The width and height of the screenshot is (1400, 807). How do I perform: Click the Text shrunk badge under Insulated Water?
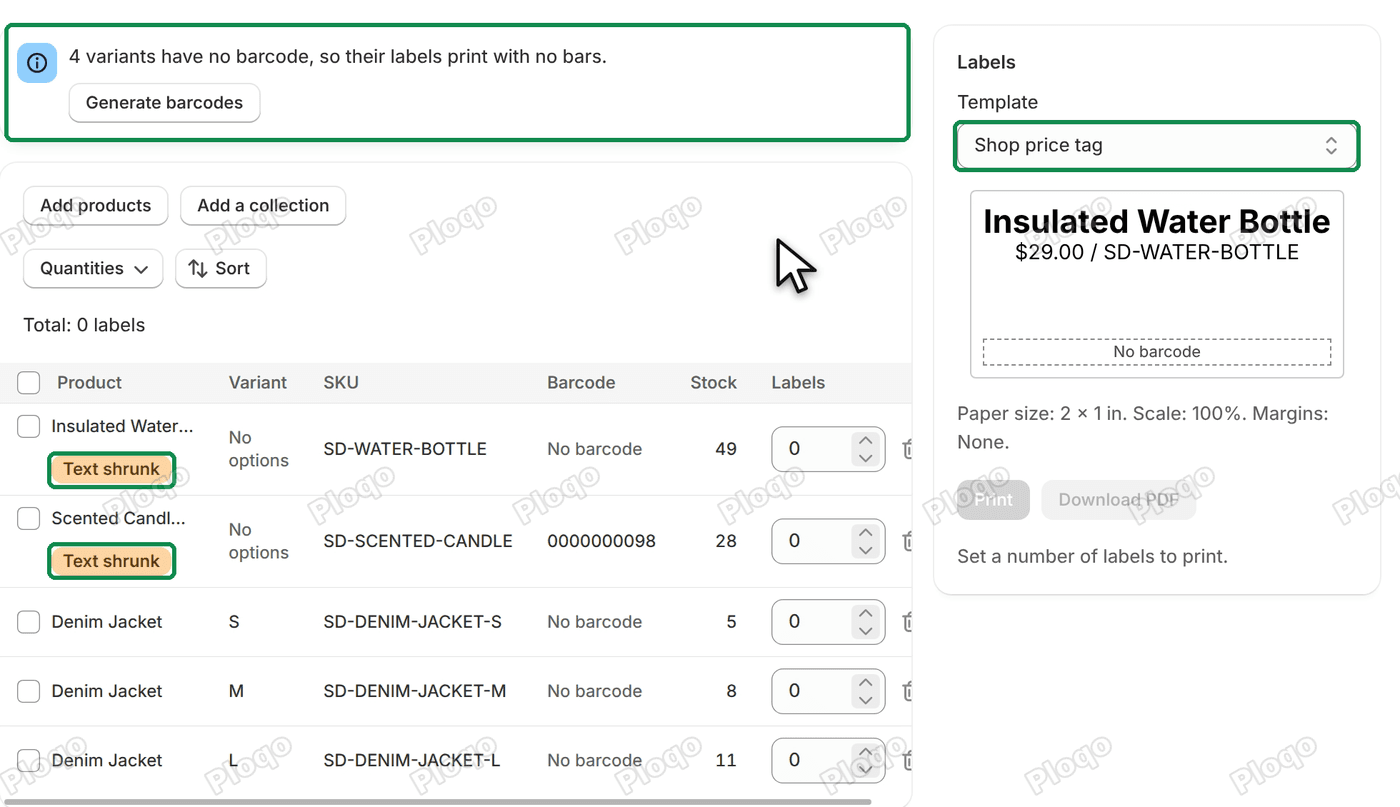coord(112,470)
